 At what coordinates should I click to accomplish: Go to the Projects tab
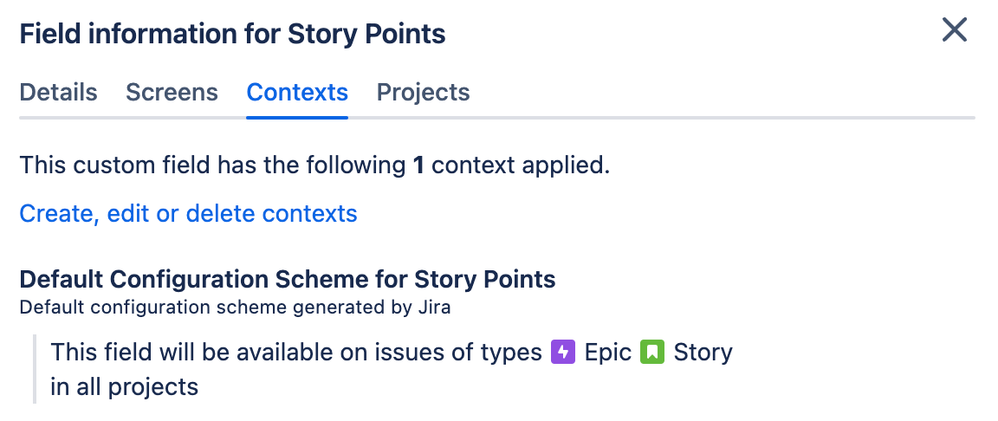coord(423,93)
